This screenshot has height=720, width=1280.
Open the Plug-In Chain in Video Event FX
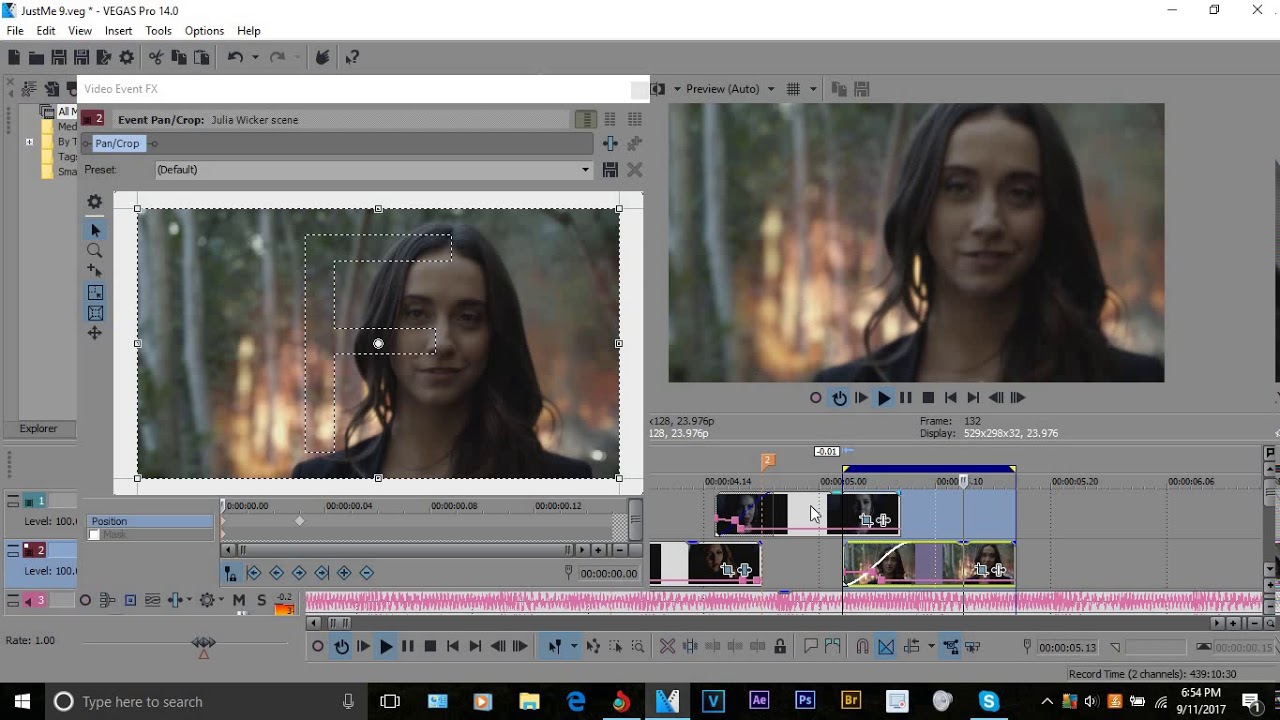[x=609, y=144]
